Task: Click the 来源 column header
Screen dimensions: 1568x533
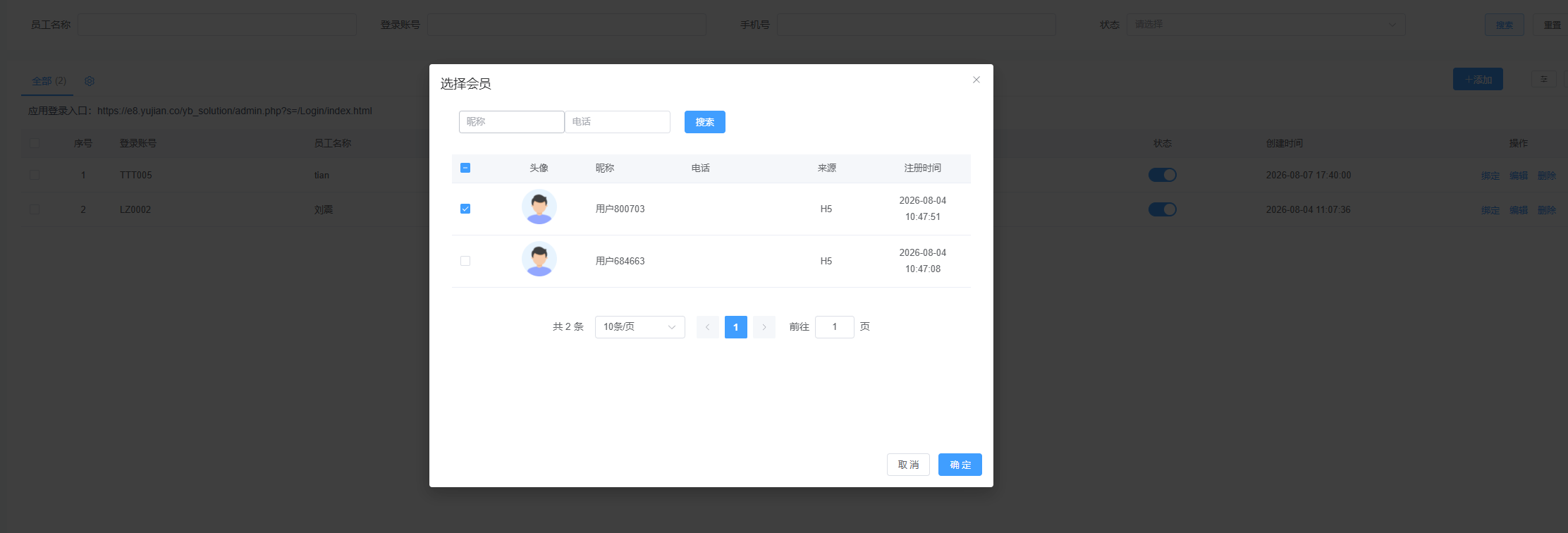Action: coord(827,168)
